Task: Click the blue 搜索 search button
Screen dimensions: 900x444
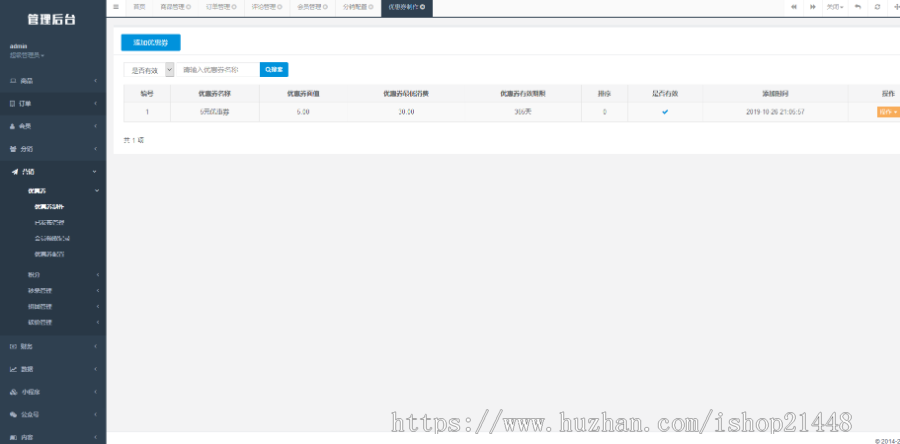Action: pos(274,69)
